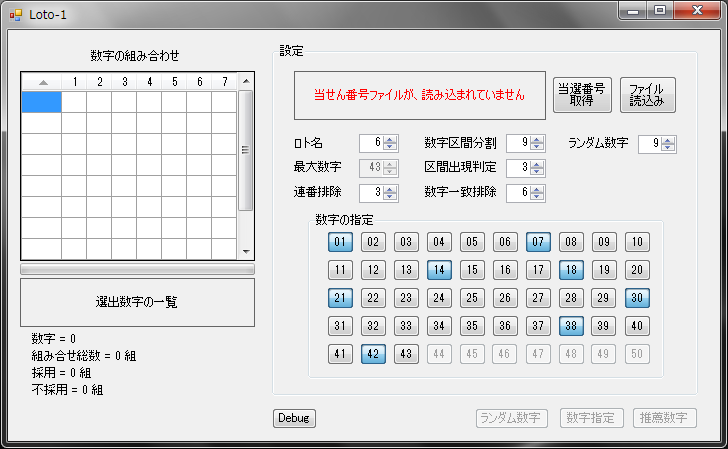Select number 36 toggle button
This screenshot has width=728, height=449.
[505, 326]
